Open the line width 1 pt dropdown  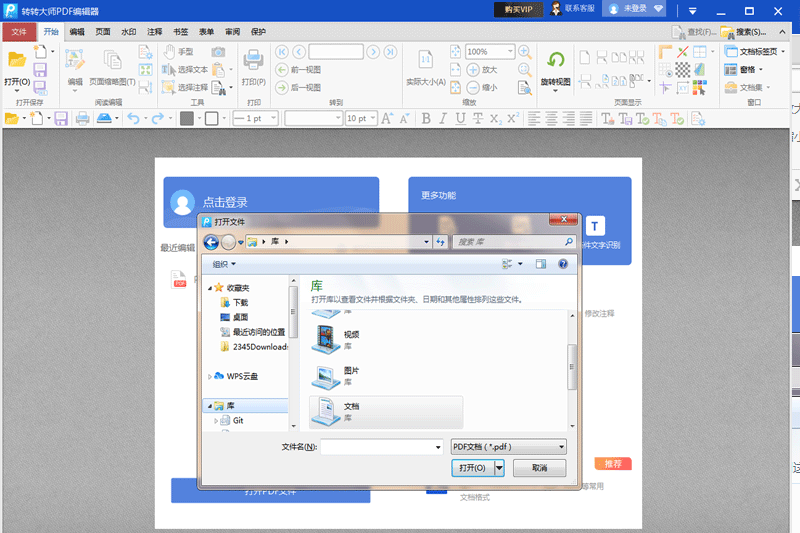pyautogui.click(x=273, y=118)
